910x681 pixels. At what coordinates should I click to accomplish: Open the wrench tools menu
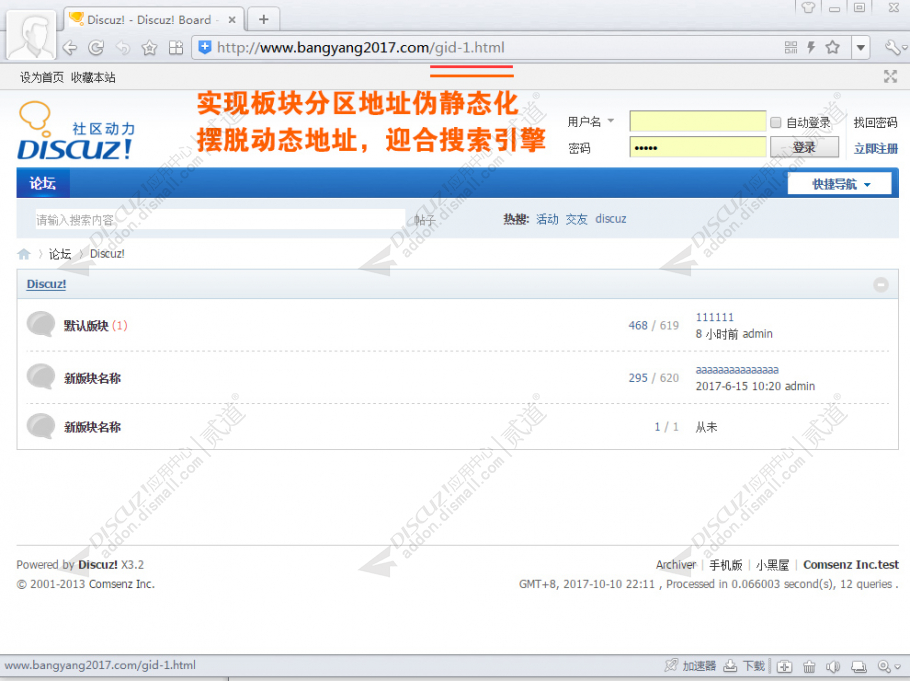(x=893, y=48)
